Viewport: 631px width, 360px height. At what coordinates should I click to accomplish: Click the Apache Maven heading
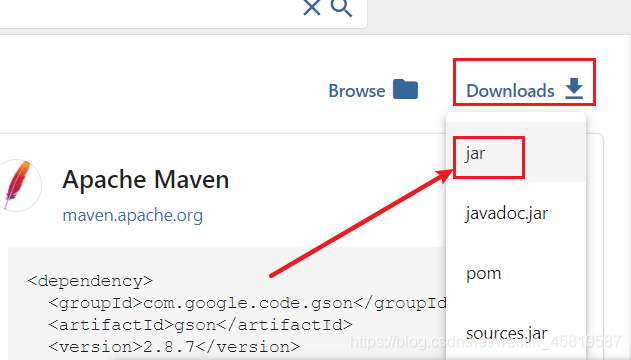pos(146,179)
